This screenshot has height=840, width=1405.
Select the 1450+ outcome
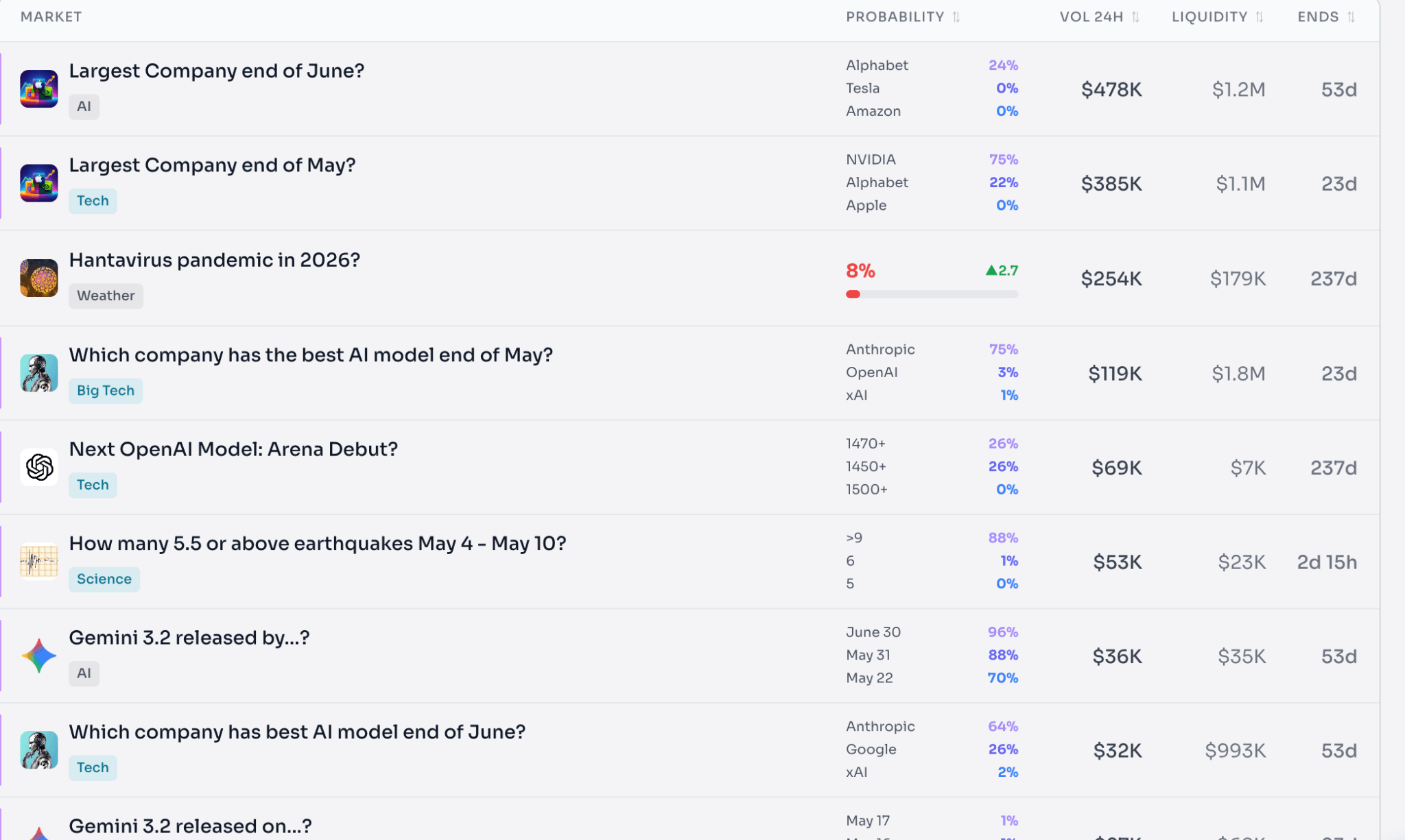pyautogui.click(x=932, y=467)
